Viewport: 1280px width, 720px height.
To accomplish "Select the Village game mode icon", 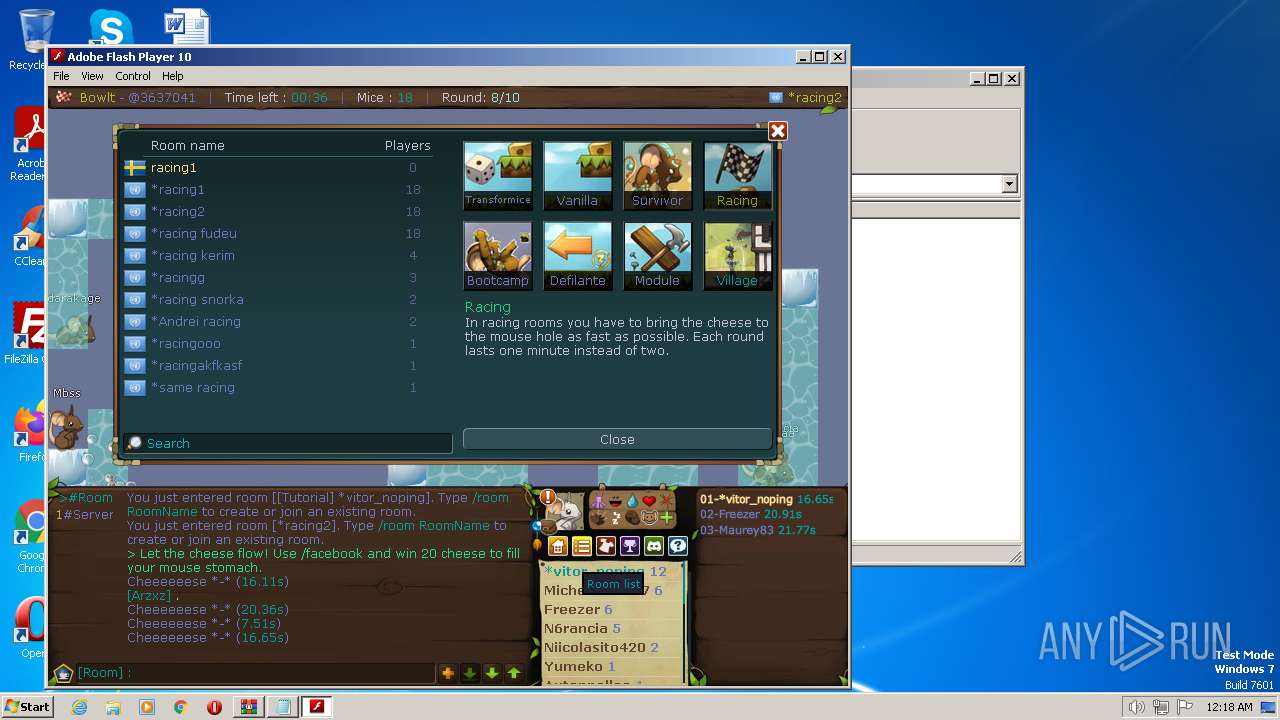I will pos(737,255).
